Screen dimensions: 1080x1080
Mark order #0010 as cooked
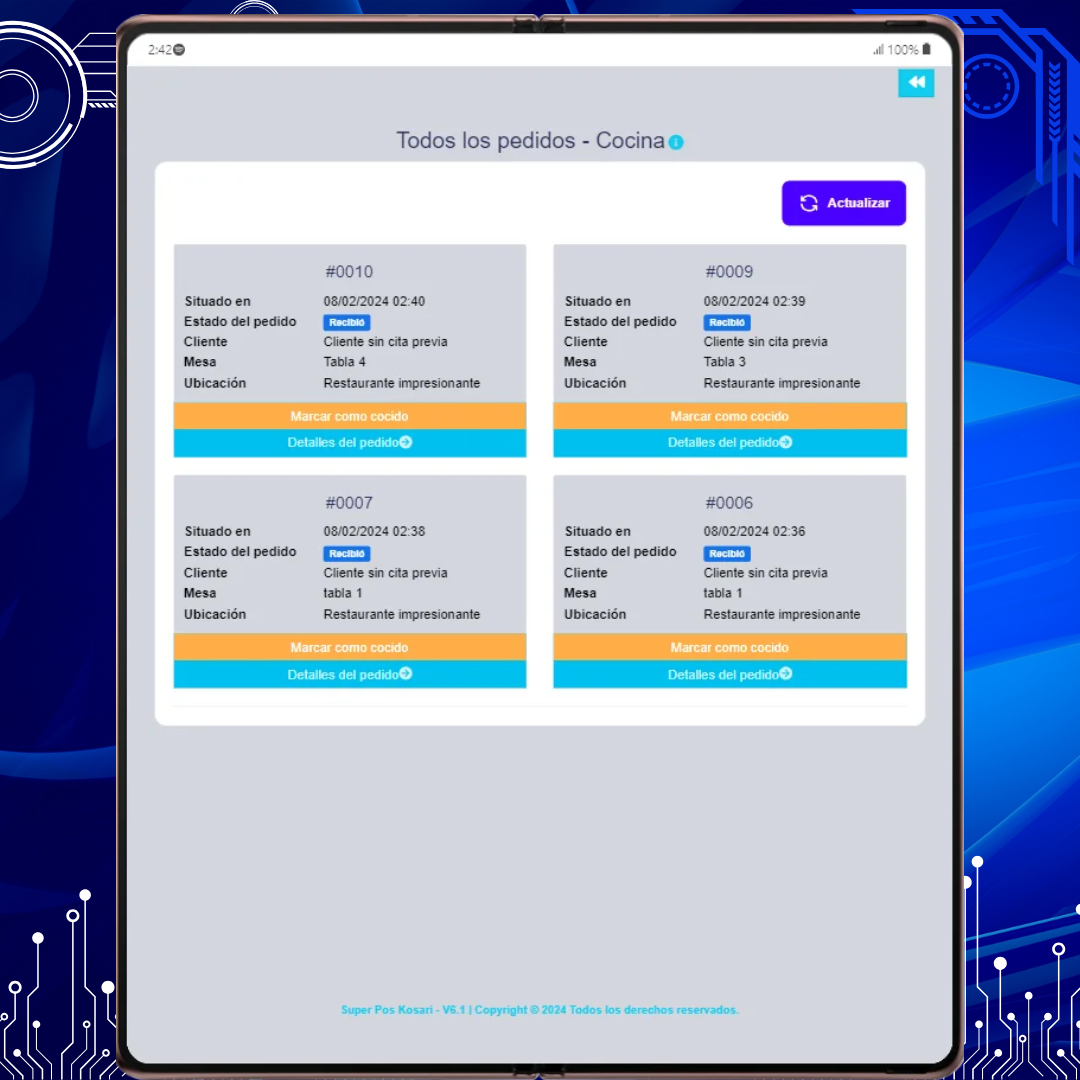click(x=349, y=416)
